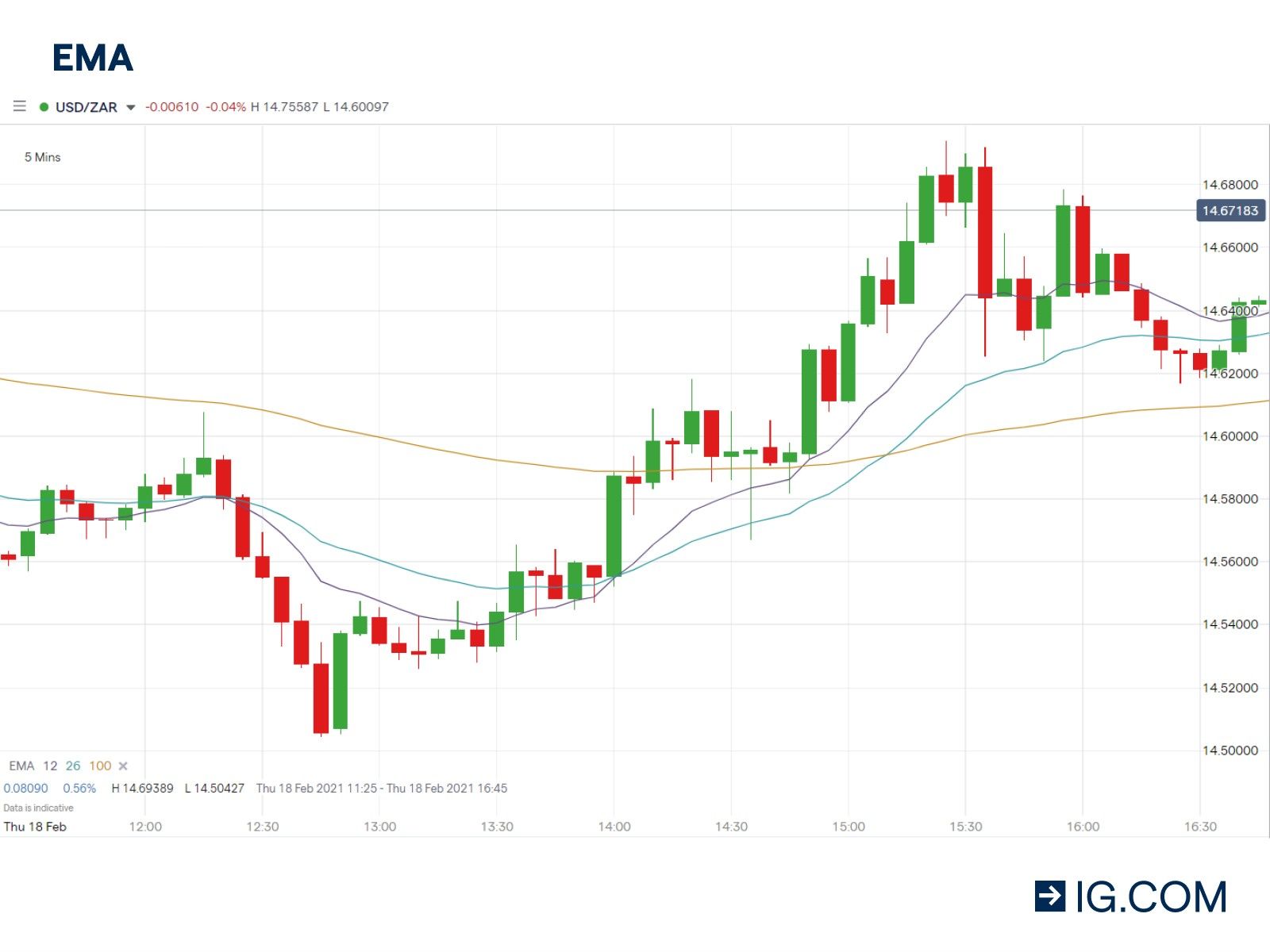The width and height of the screenshot is (1270, 952).
Task: Expand the USD/ZAR instrument dropdown arrow
Action: coord(131,107)
